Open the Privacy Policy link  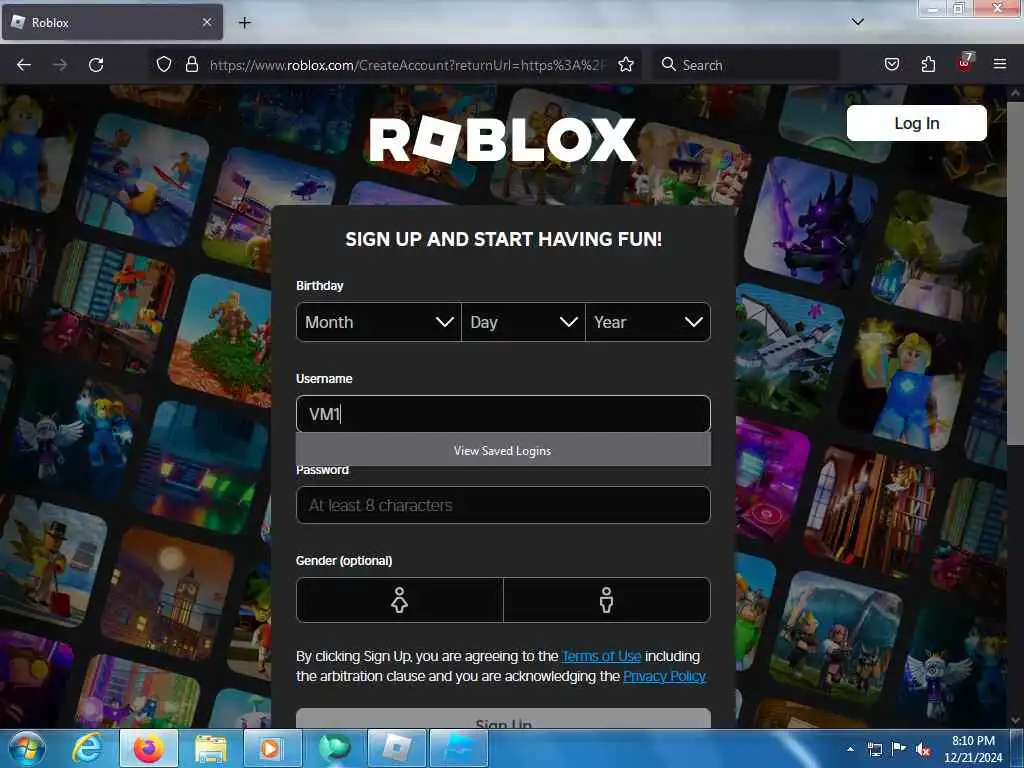(664, 676)
